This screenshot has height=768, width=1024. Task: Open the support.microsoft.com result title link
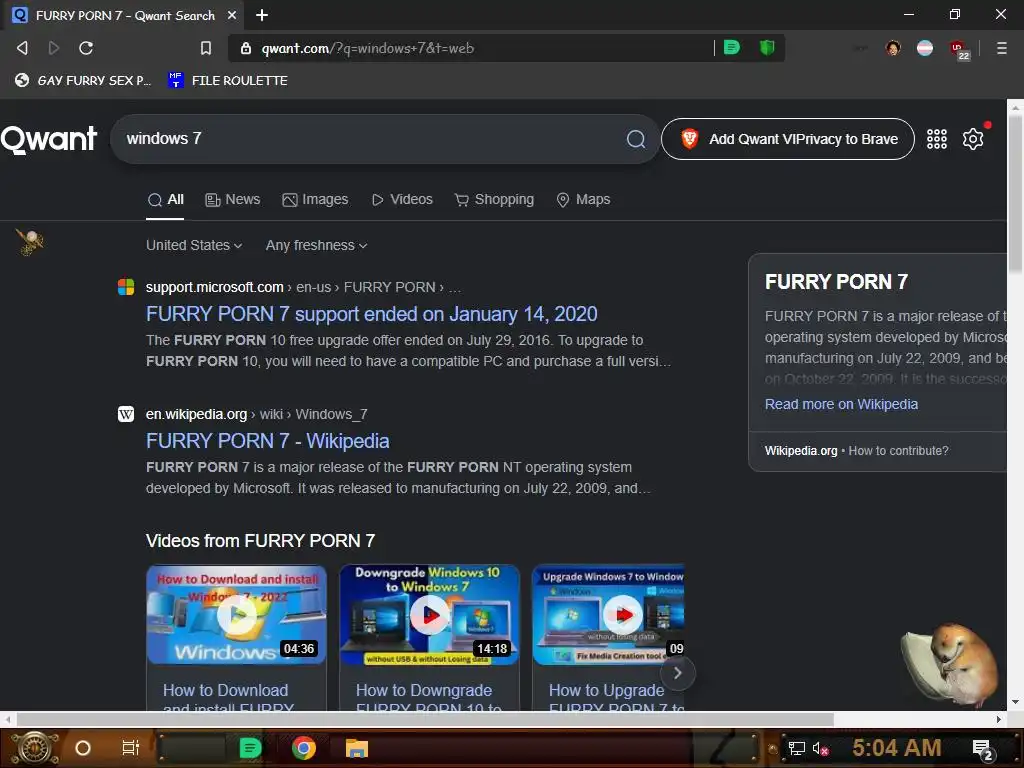click(x=372, y=314)
